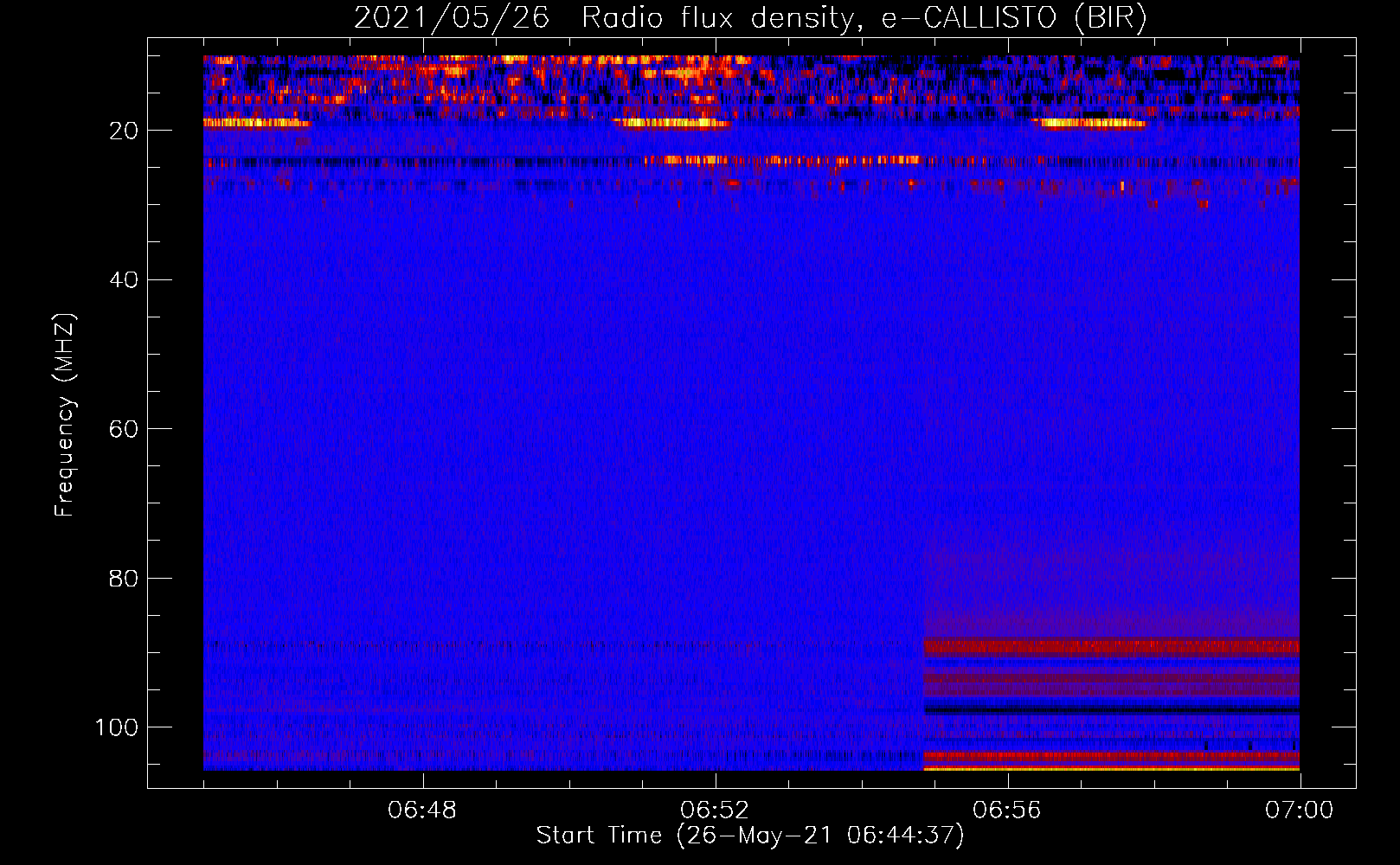
Task: Click the 60 MHz frequency tick label
Action: click(x=124, y=429)
